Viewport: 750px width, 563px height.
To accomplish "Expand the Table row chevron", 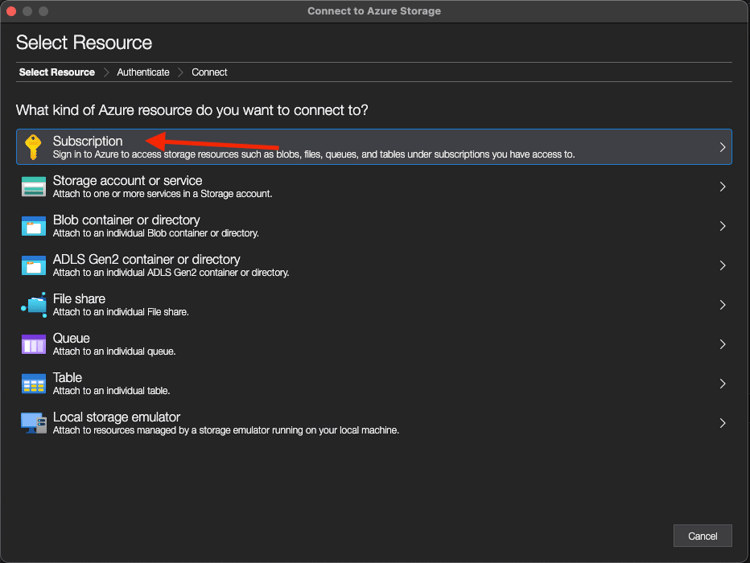I will tap(722, 384).
